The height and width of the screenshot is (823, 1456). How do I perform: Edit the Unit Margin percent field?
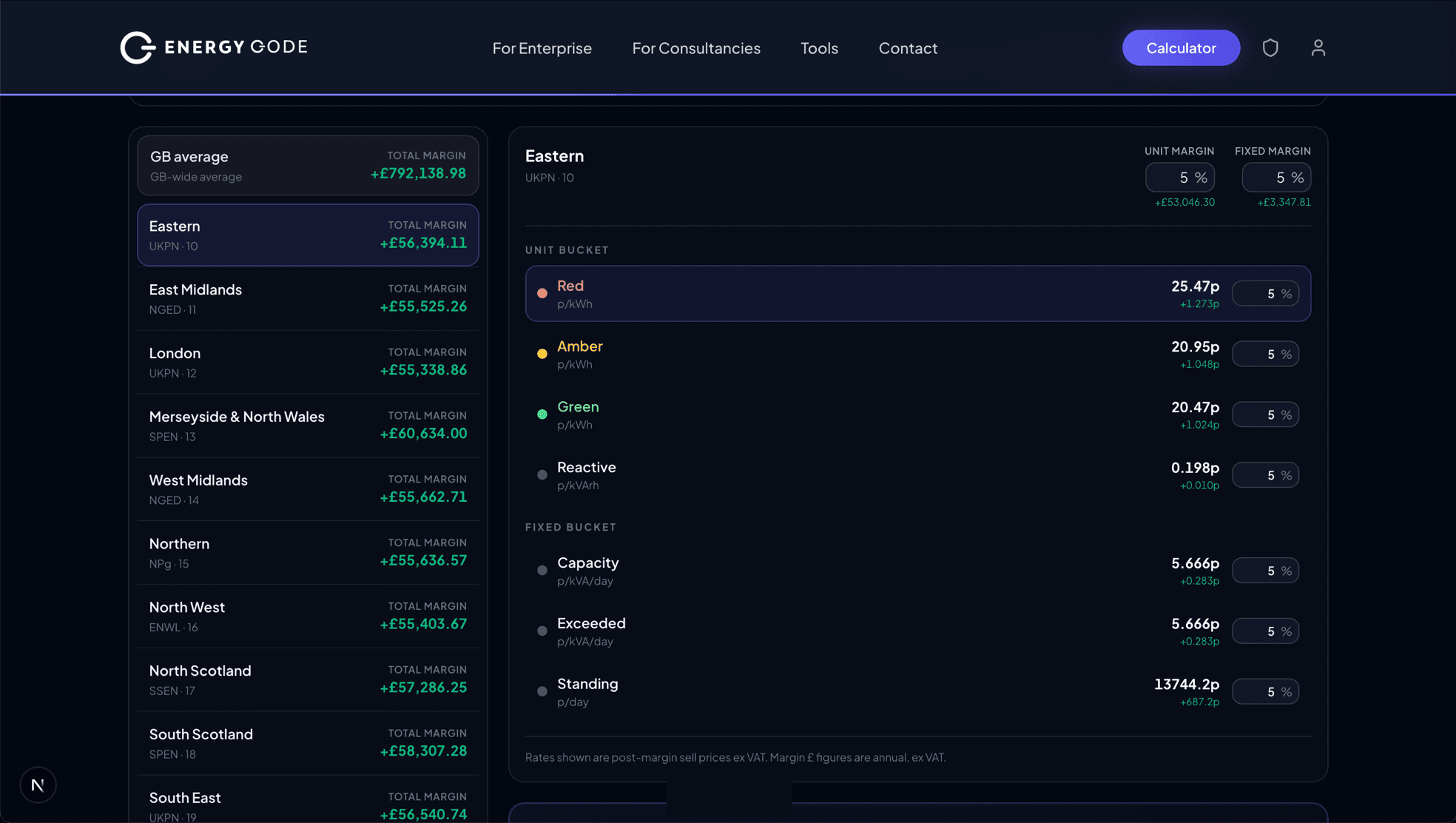click(1179, 178)
